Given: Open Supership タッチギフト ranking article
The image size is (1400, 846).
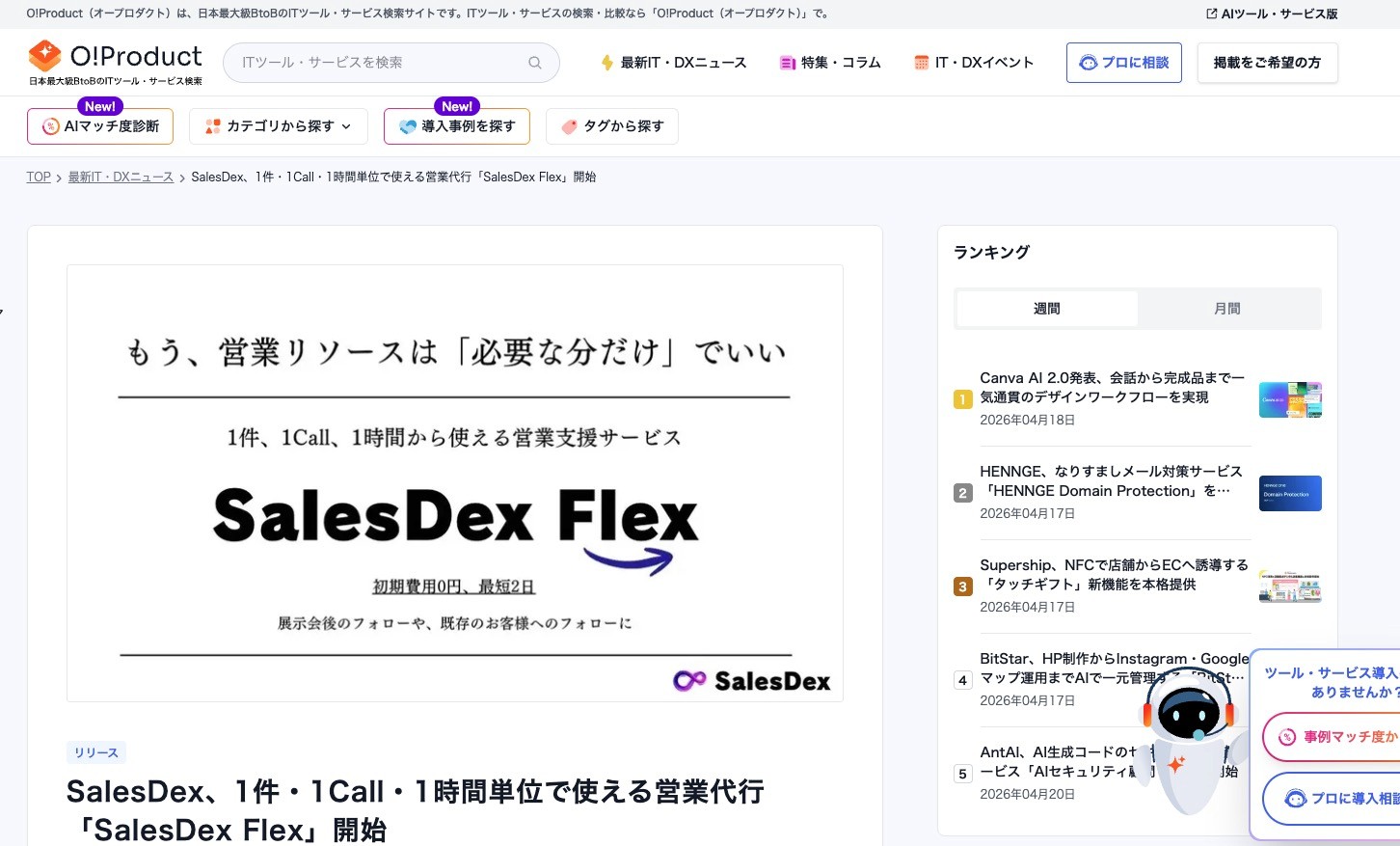Looking at the screenshot, I should point(1114,575).
